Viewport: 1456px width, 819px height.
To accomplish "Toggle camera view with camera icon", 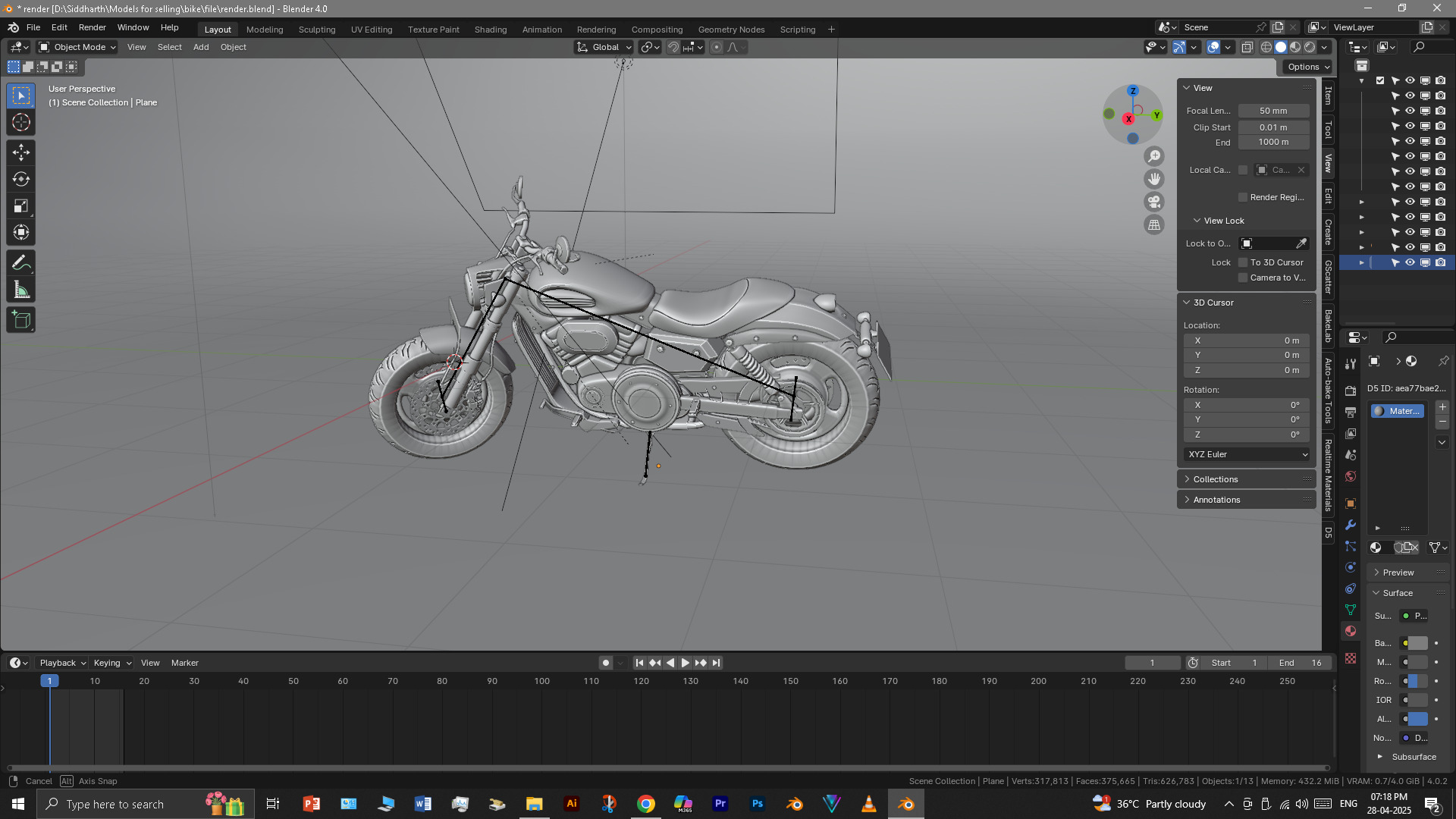I will tap(1154, 202).
